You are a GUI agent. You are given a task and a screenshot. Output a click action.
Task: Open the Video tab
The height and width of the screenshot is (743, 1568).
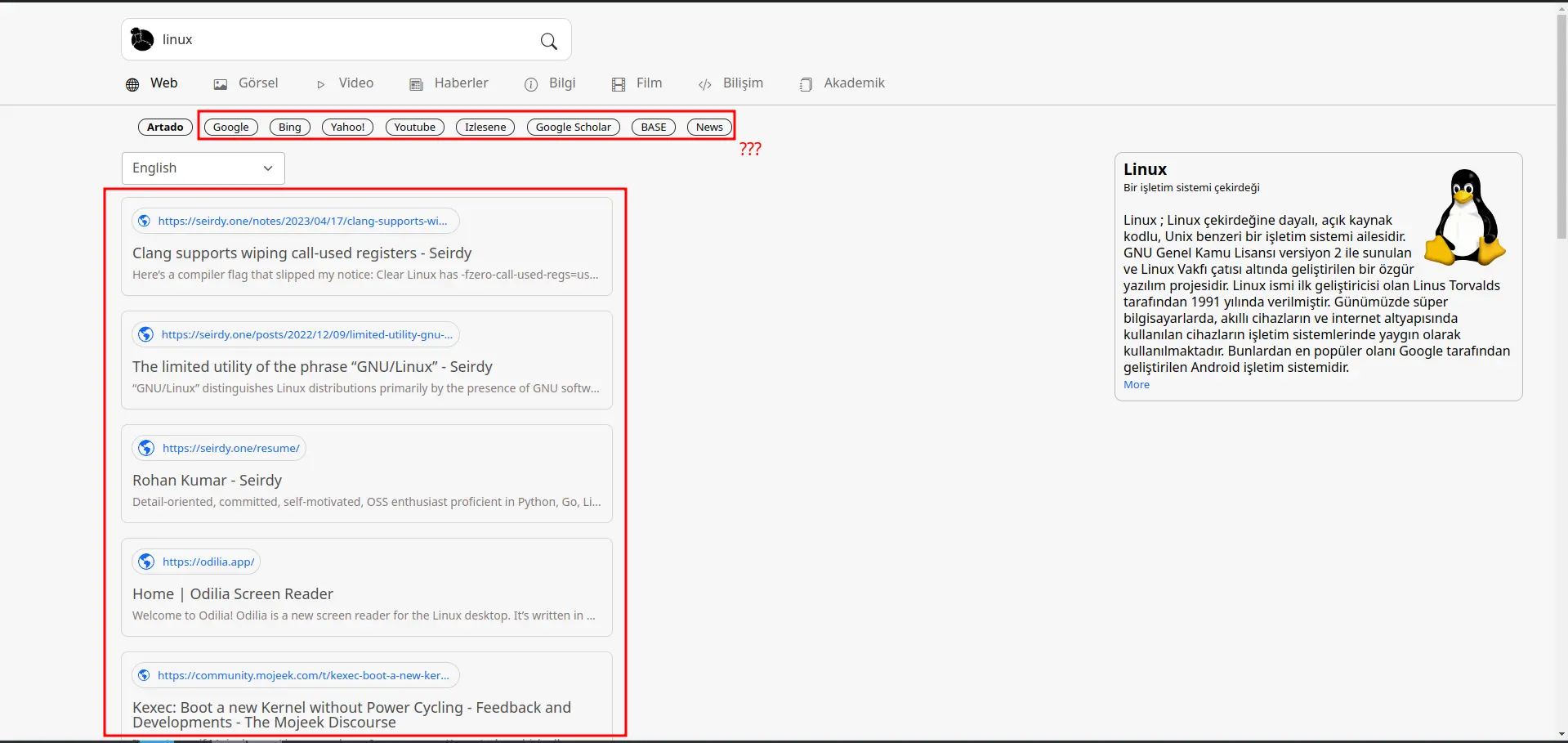pos(345,83)
